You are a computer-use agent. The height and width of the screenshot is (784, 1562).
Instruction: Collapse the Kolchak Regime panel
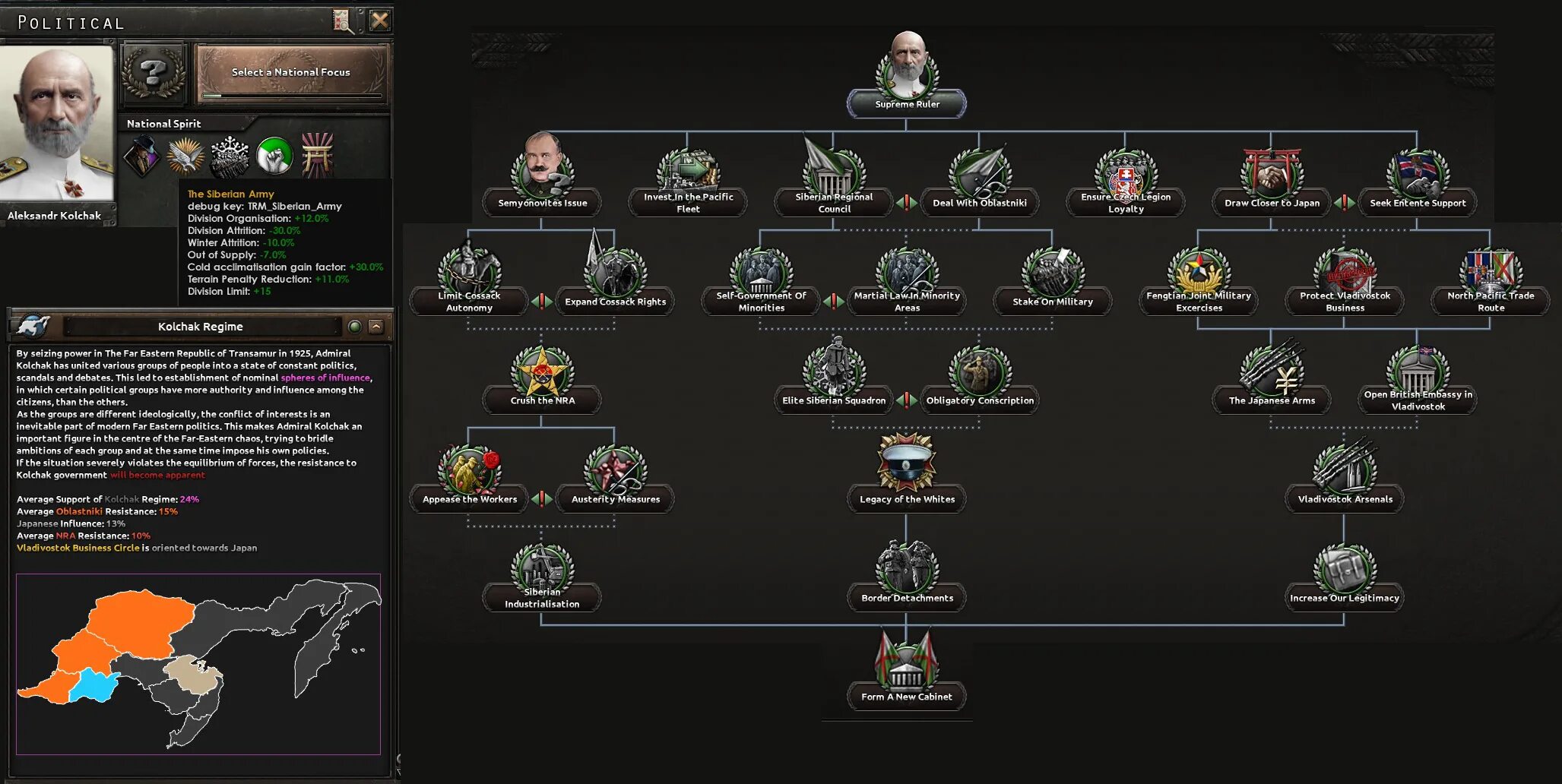click(x=375, y=327)
